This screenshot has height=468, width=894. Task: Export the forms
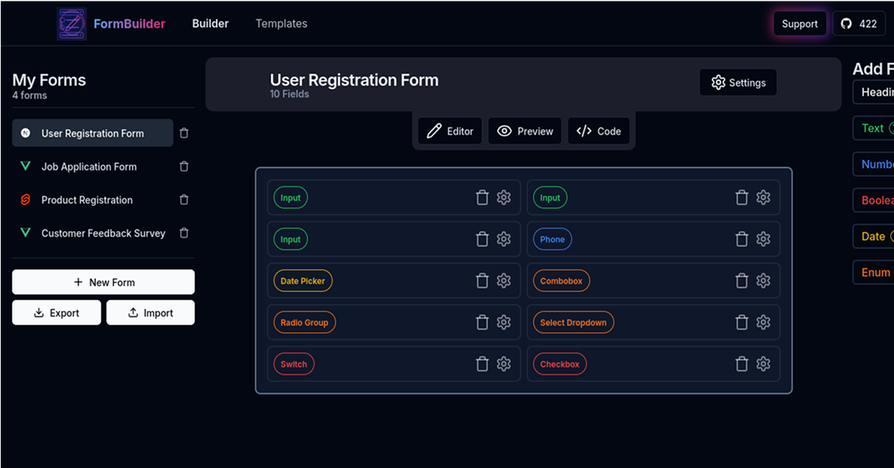click(56, 313)
